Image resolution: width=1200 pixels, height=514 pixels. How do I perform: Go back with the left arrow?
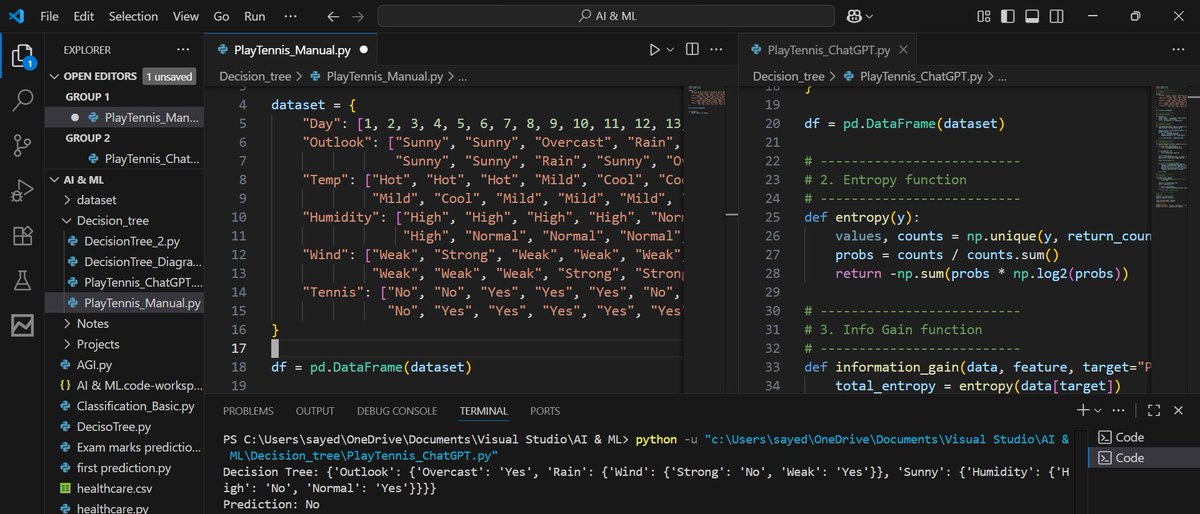click(x=333, y=16)
